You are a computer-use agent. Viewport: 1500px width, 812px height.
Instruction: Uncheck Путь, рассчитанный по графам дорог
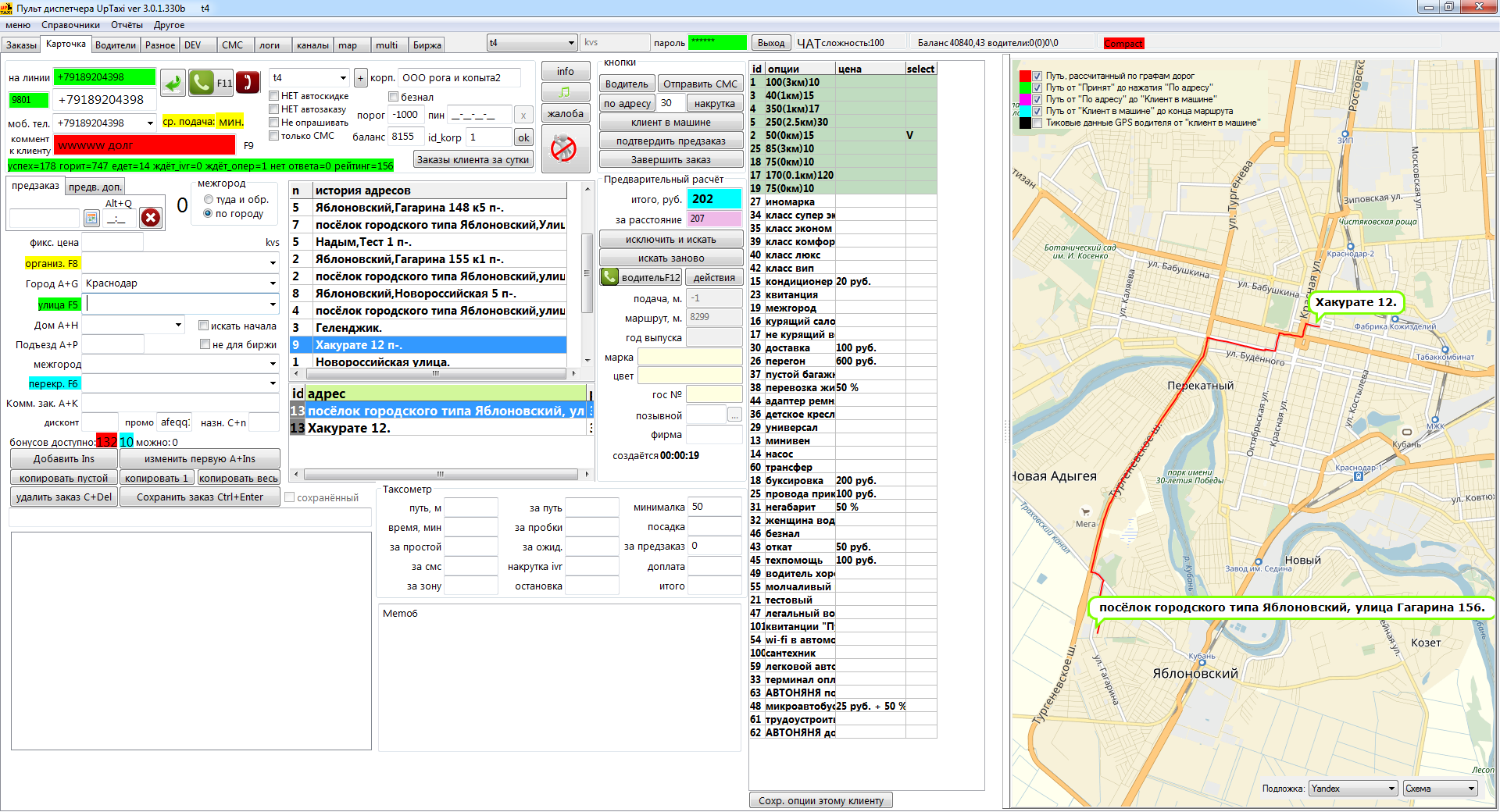point(1037,76)
